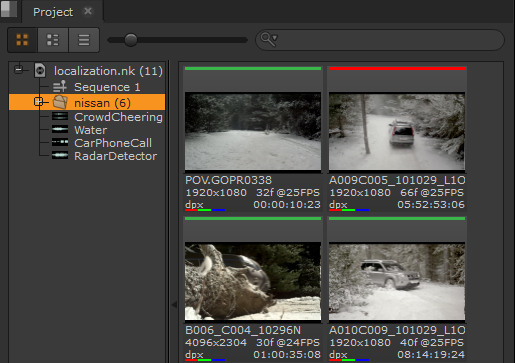Switch to plain list view
The height and width of the screenshot is (363, 515).
[x=84, y=40]
